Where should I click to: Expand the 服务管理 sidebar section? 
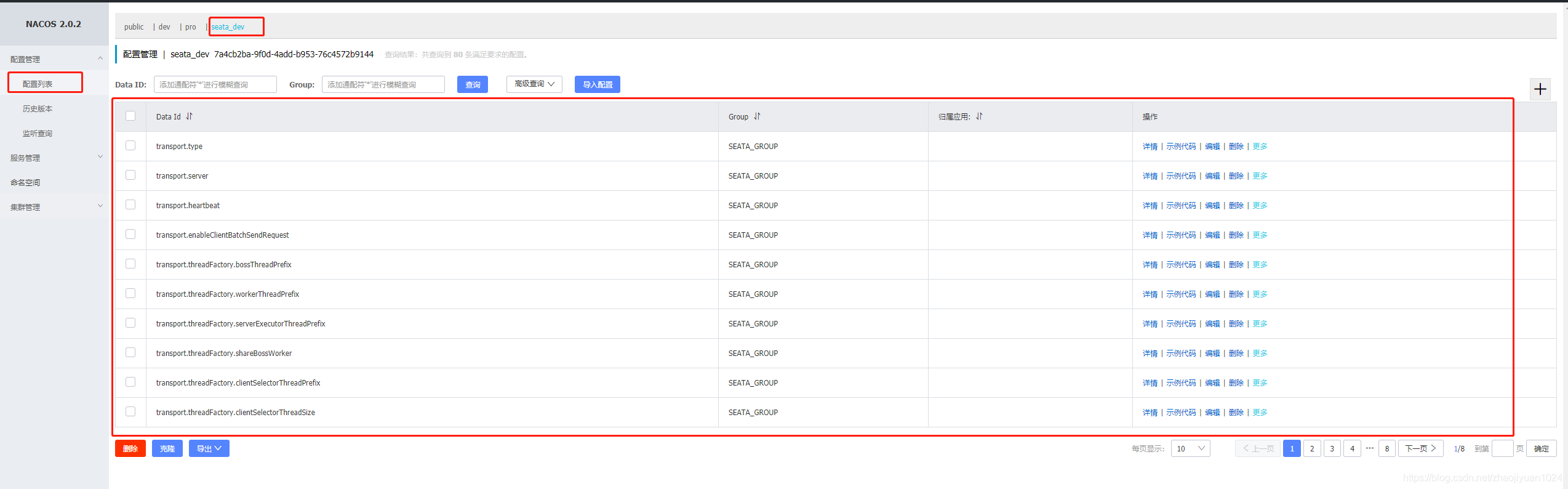pos(100,157)
